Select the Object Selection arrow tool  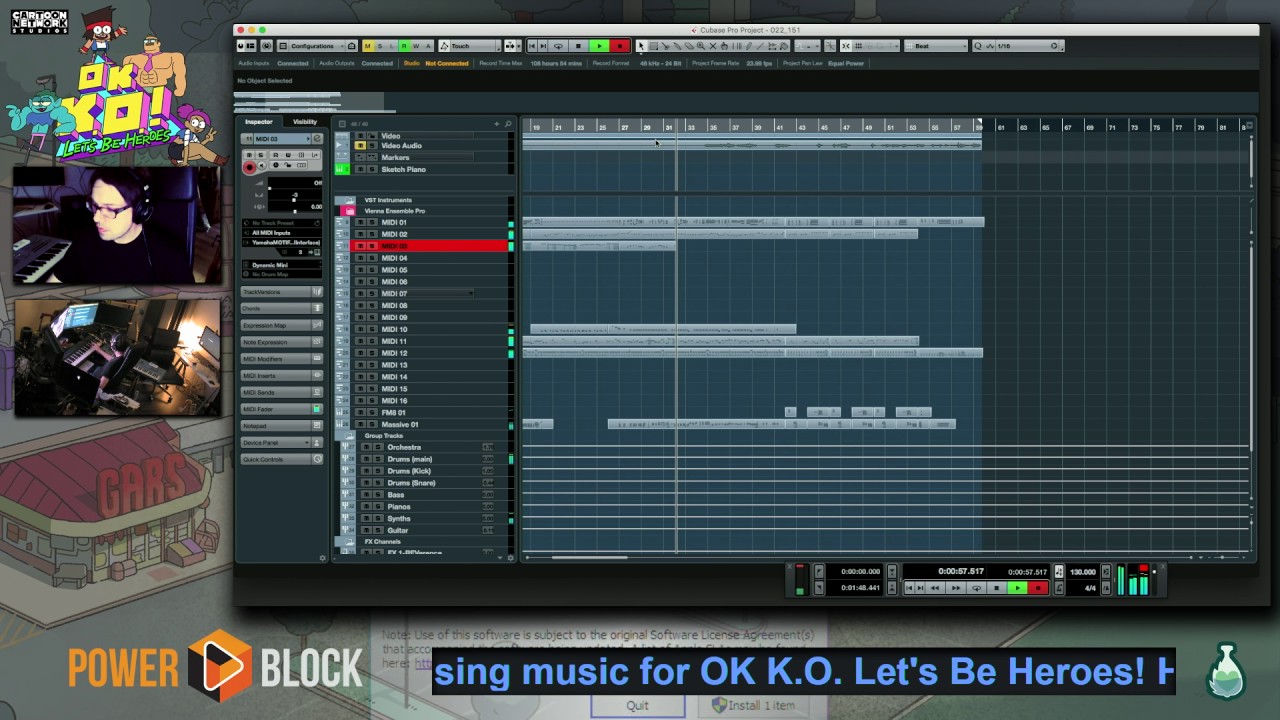(641, 46)
